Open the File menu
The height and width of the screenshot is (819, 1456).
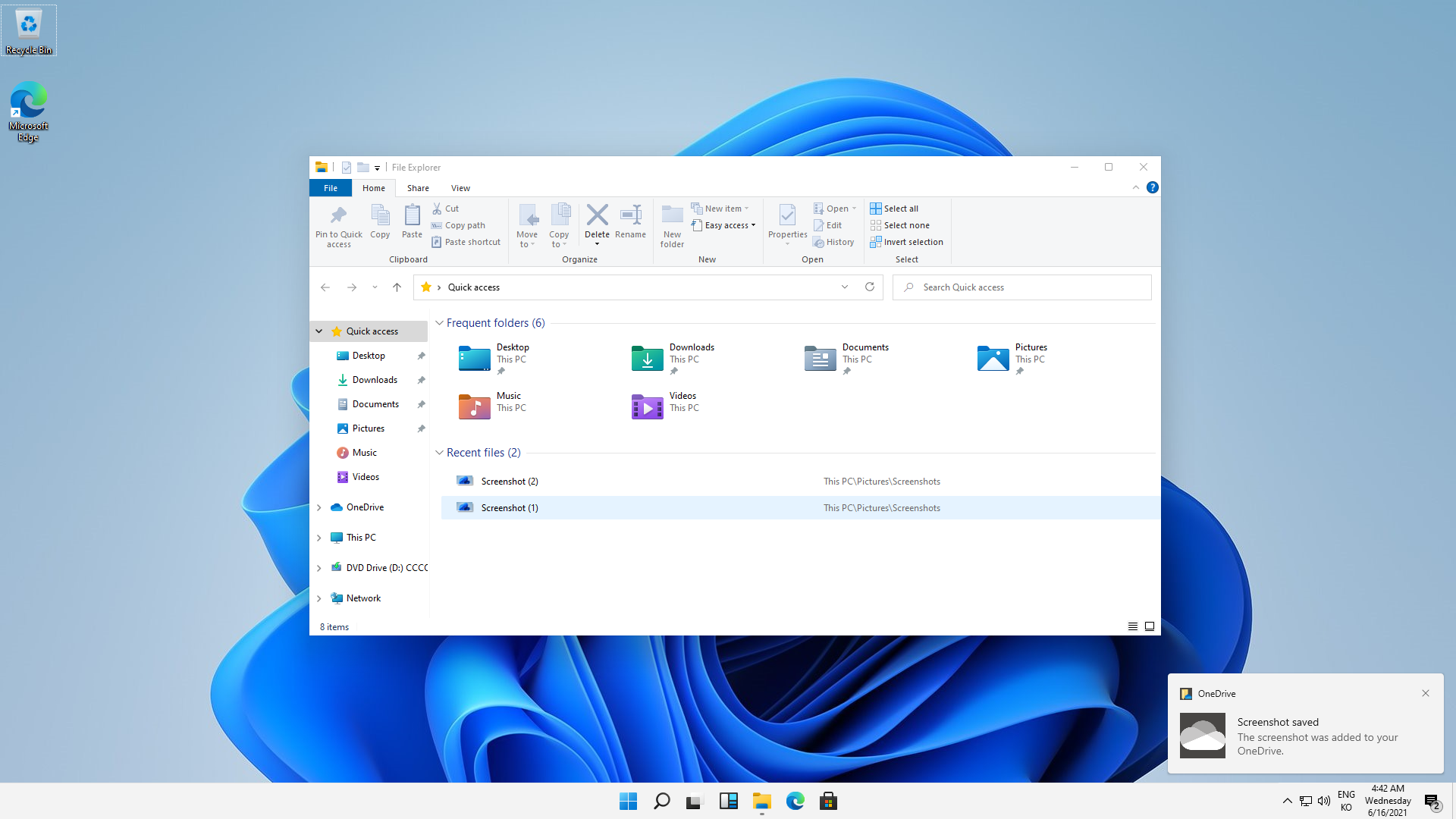pyautogui.click(x=331, y=188)
